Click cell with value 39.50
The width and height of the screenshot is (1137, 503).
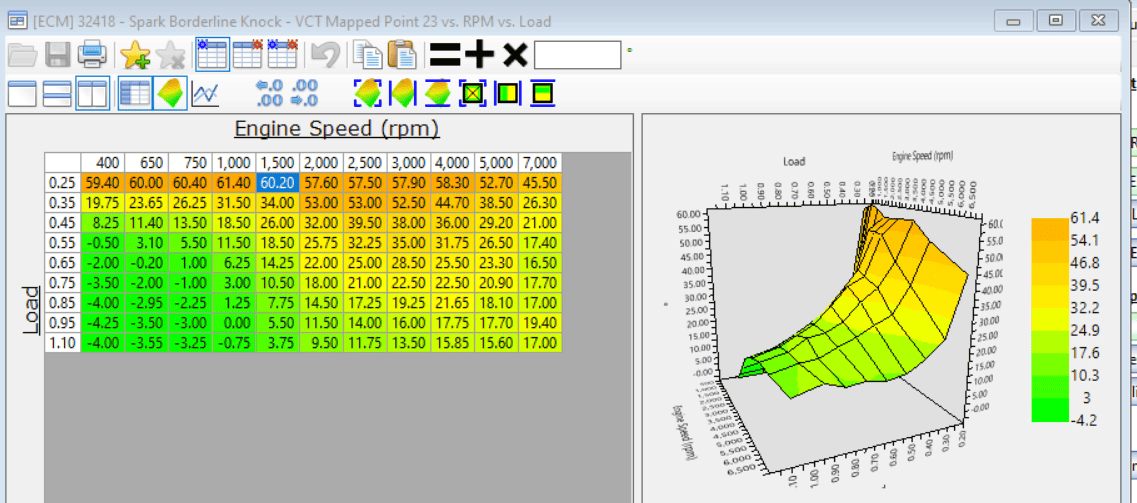(x=365, y=223)
